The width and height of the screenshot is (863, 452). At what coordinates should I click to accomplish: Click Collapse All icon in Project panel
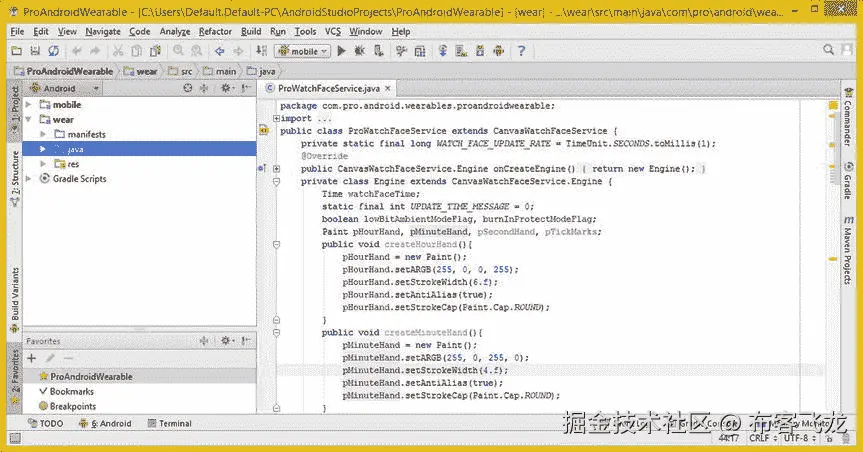click(x=204, y=88)
